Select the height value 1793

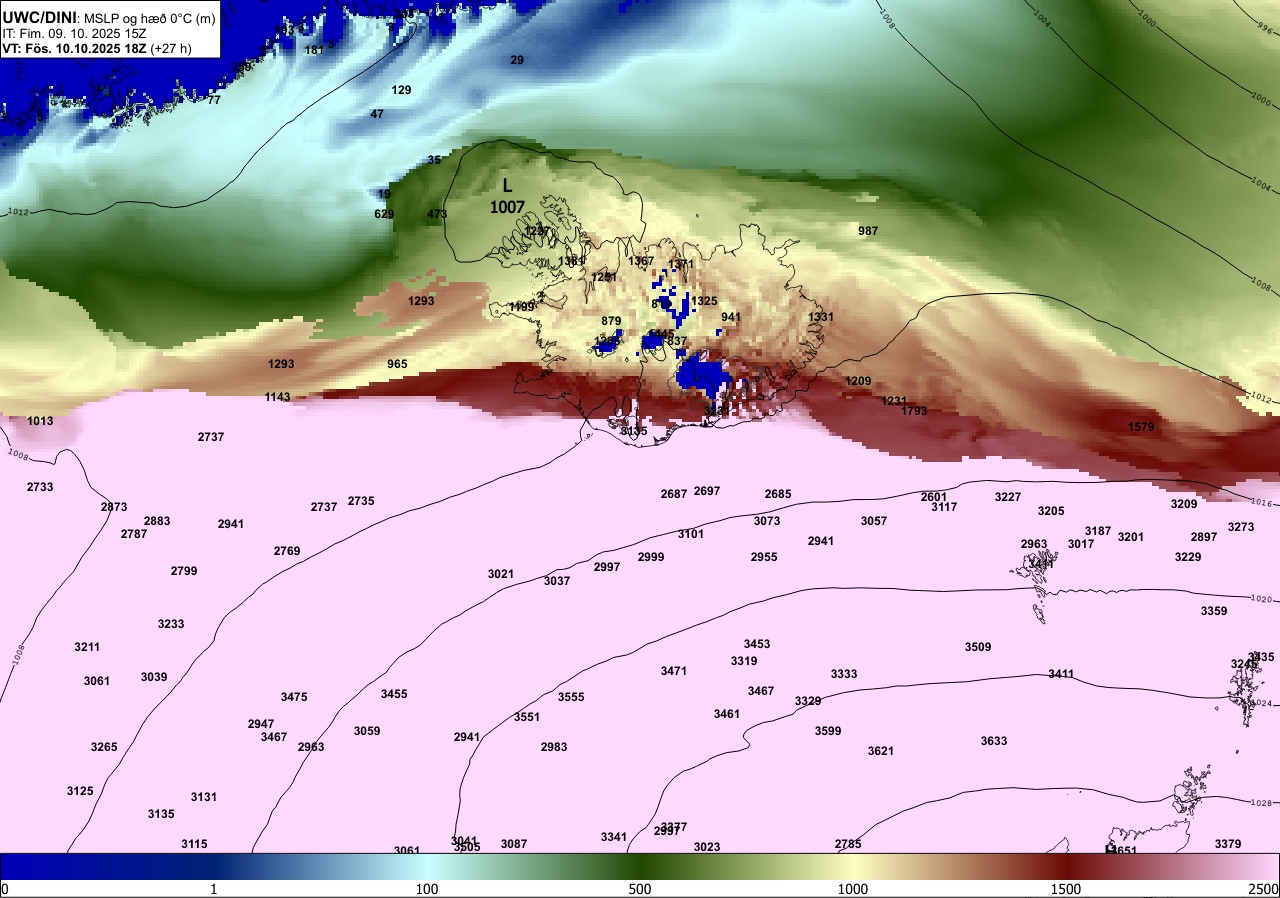tap(914, 411)
